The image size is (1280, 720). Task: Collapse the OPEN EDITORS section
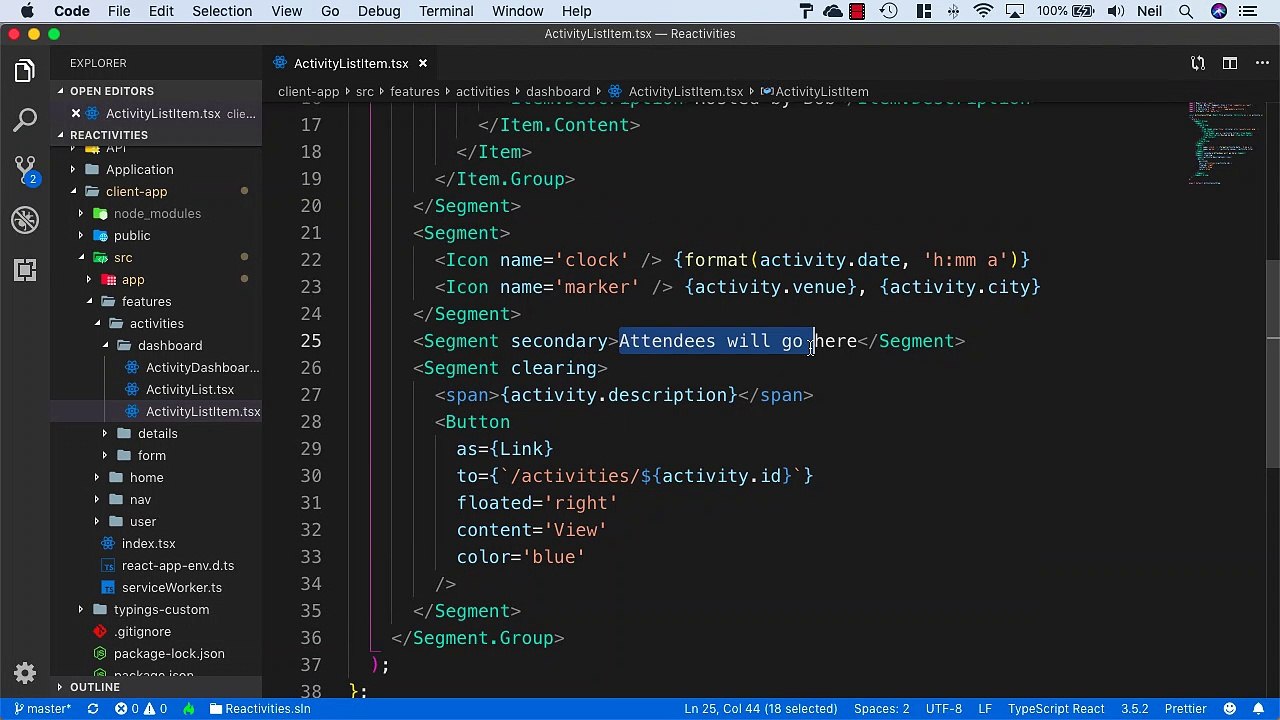[x=111, y=91]
